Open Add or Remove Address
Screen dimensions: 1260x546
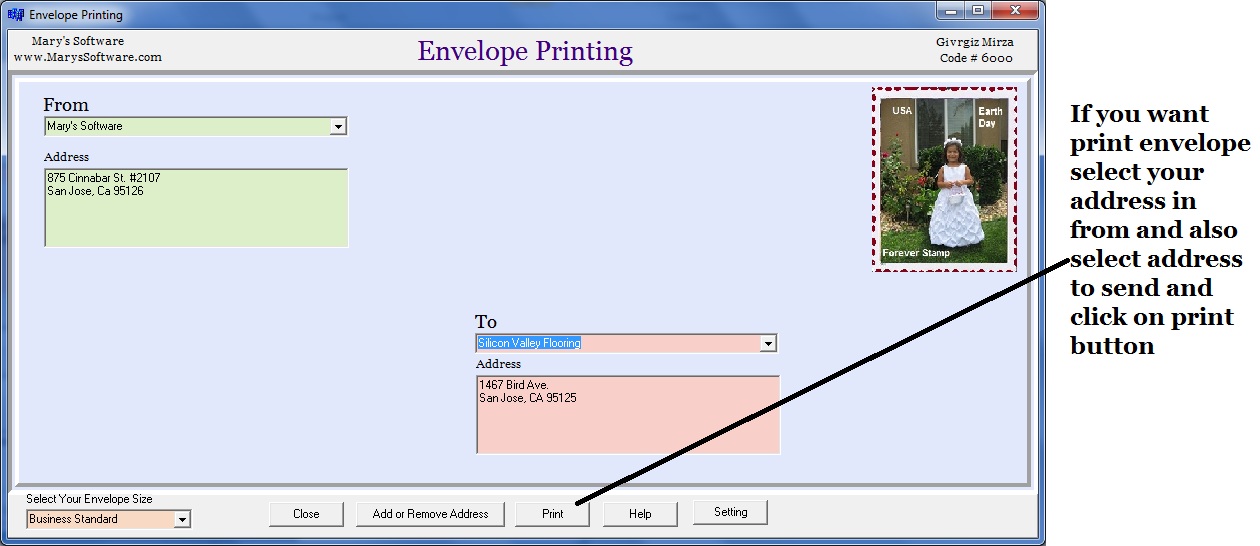tap(430, 514)
